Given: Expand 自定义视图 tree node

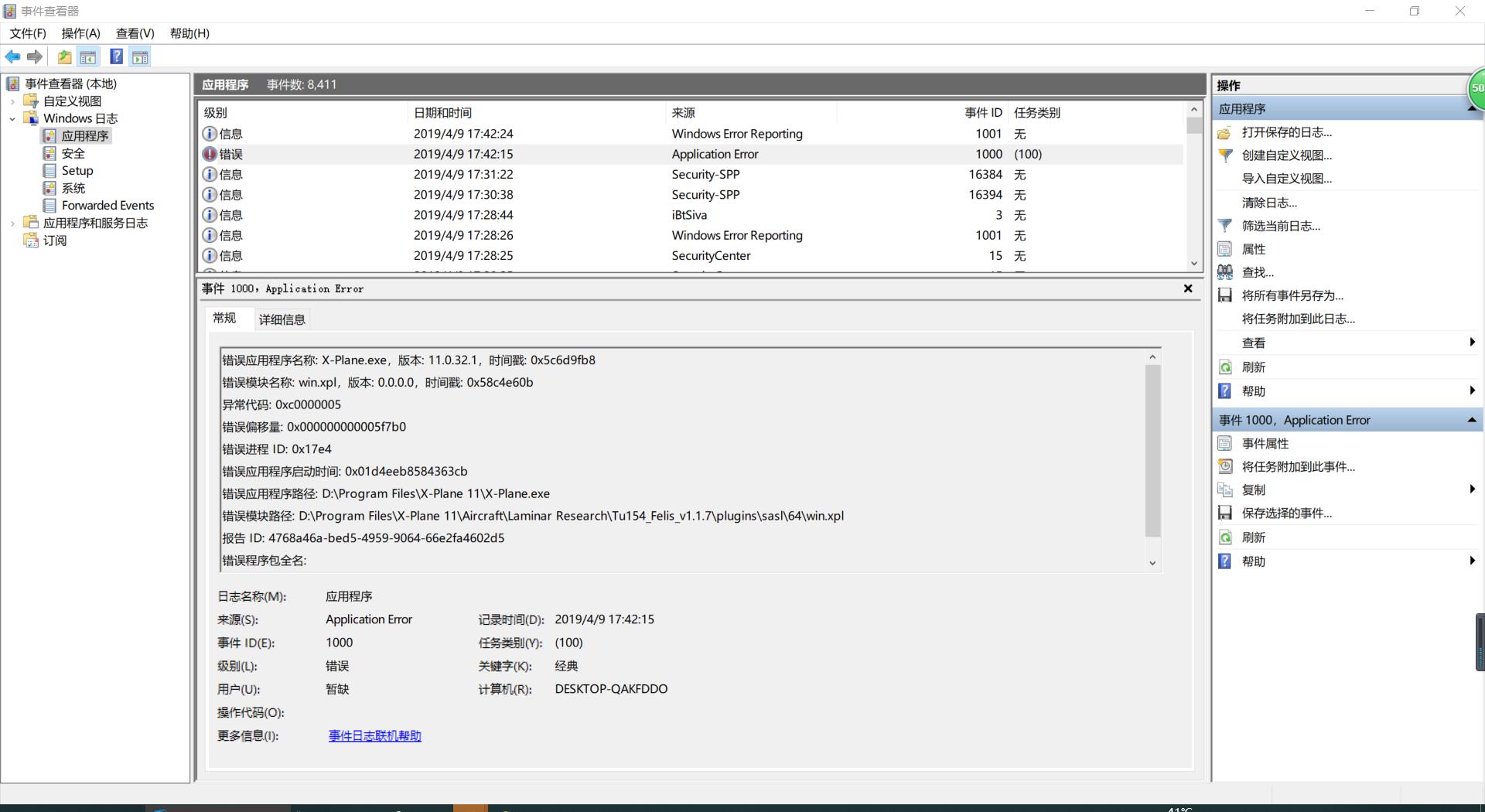Looking at the screenshot, I should point(12,101).
